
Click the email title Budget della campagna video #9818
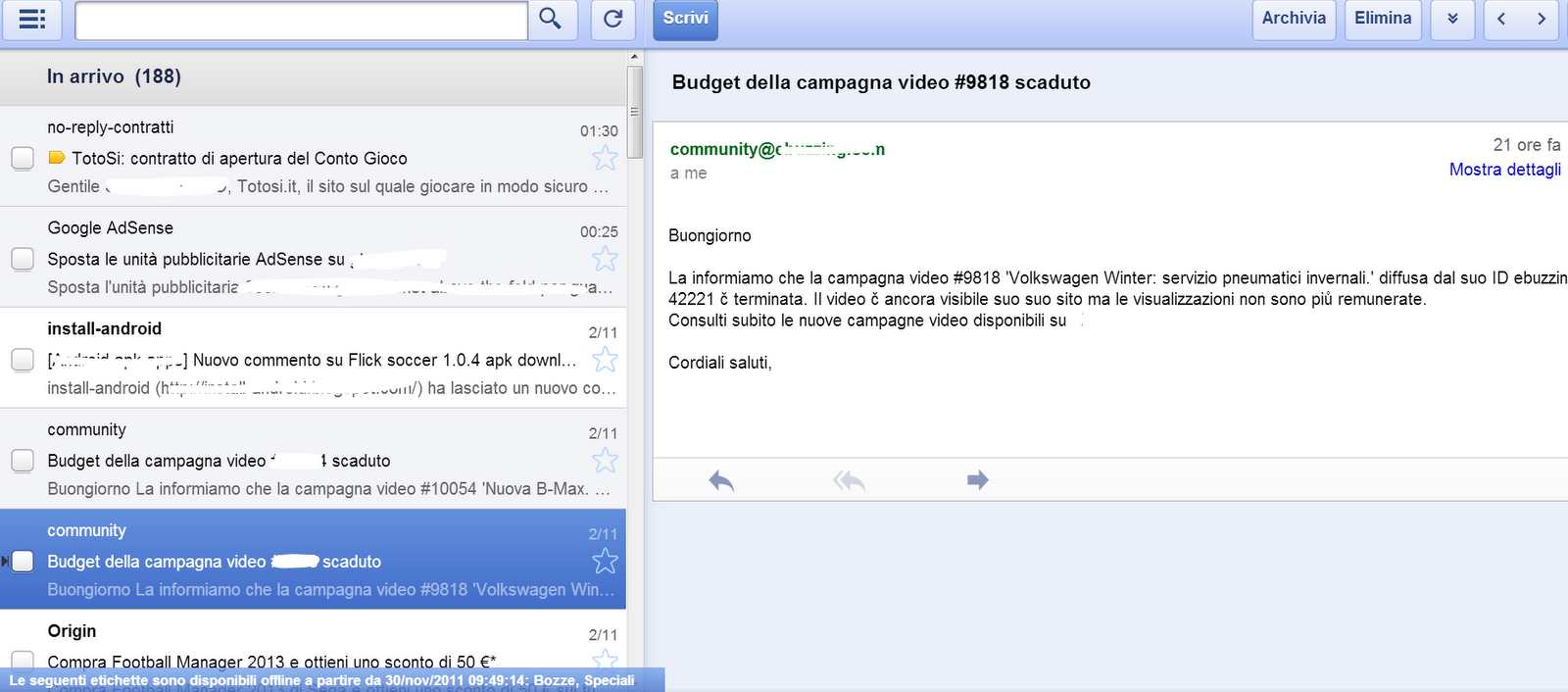click(x=881, y=82)
